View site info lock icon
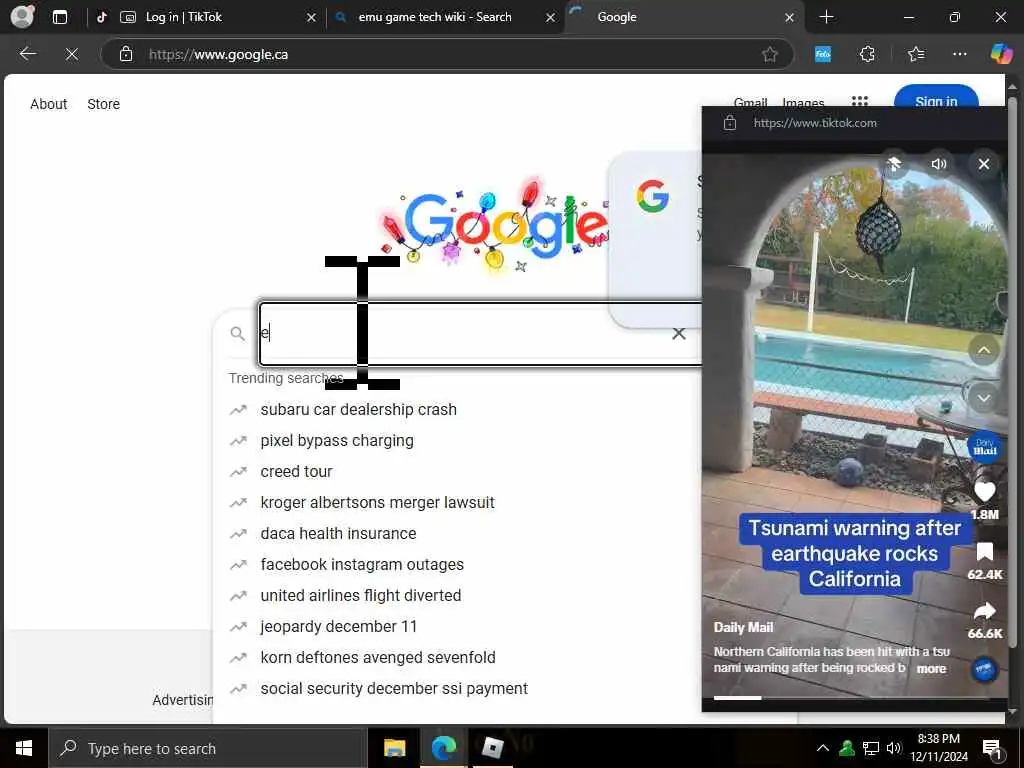 pos(125,54)
